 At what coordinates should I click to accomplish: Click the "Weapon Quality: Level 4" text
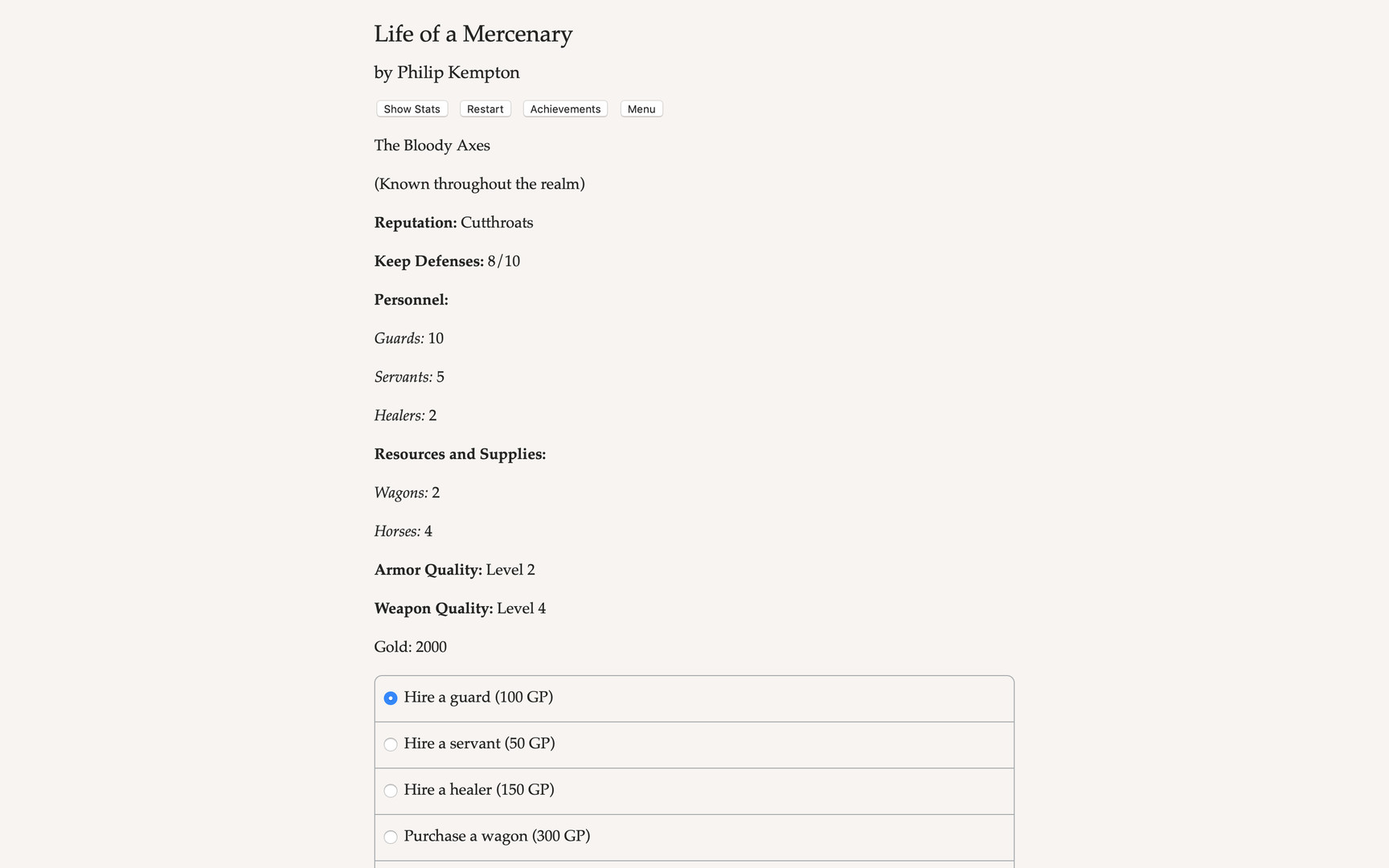pyautogui.click(x=459, y=608)
